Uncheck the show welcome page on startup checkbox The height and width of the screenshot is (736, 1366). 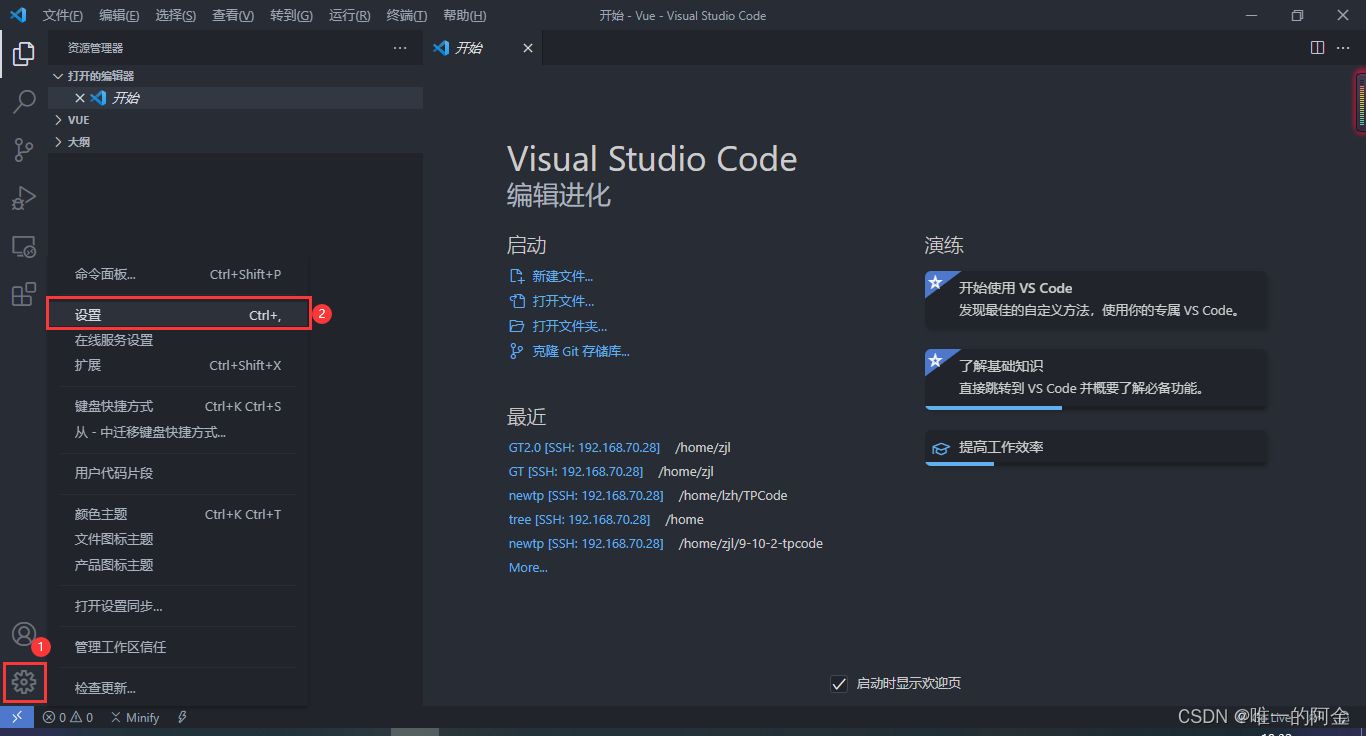839,684
